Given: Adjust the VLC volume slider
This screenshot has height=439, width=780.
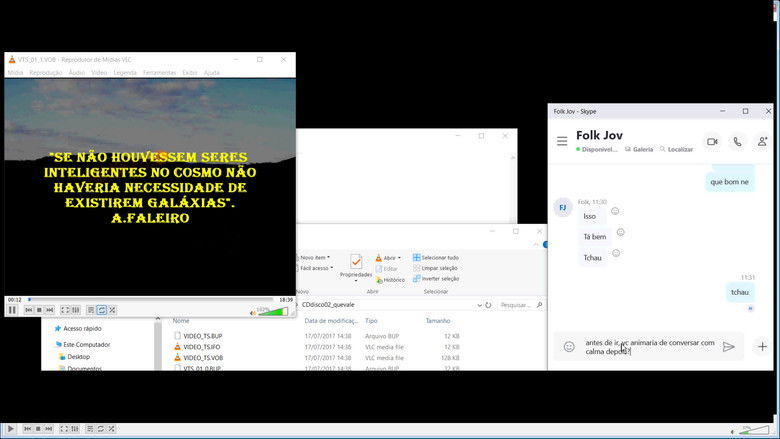Looking at the screenshot, I should (277, 311).
